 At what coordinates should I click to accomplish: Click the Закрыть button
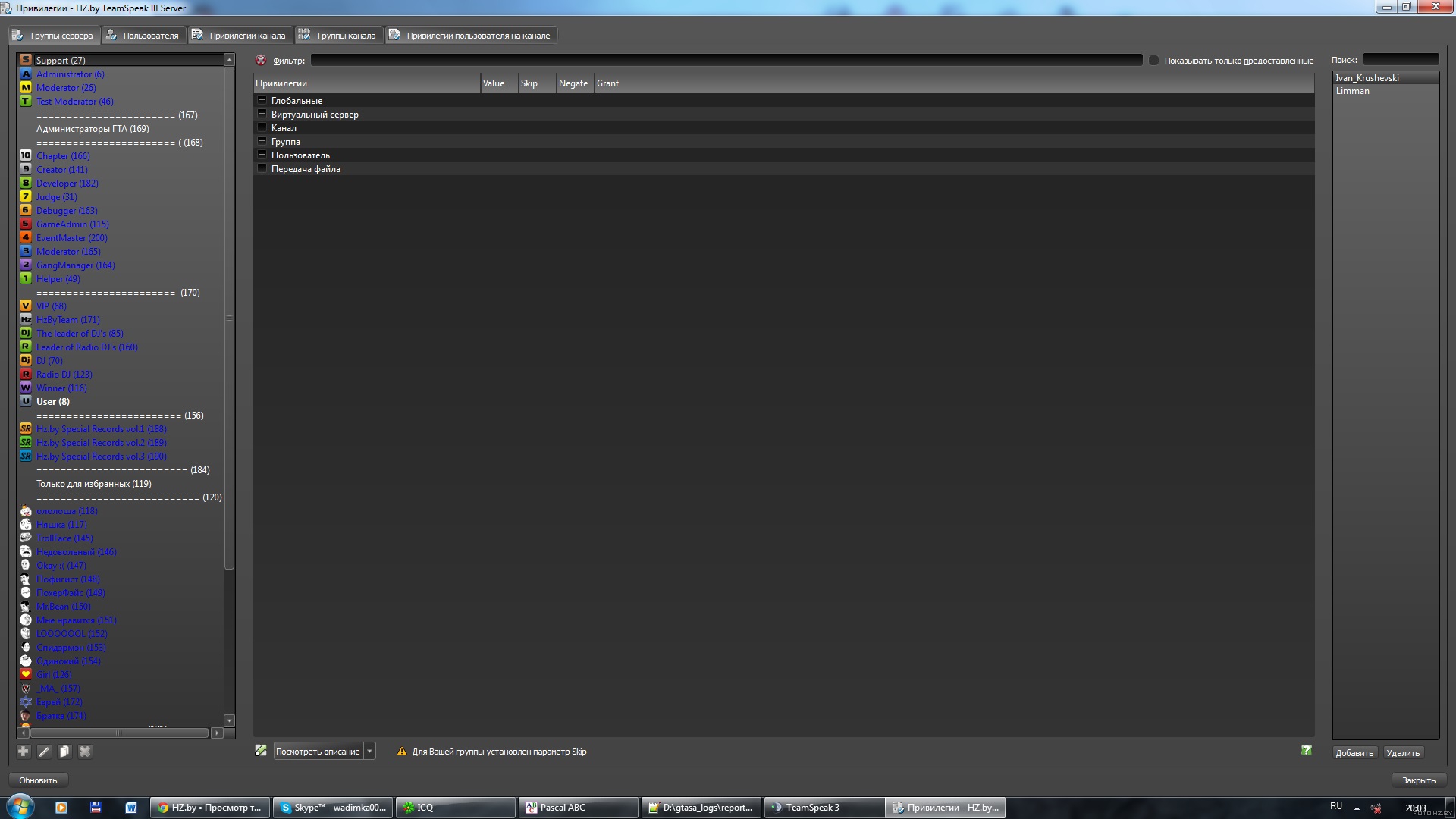tap(1418, 780)
